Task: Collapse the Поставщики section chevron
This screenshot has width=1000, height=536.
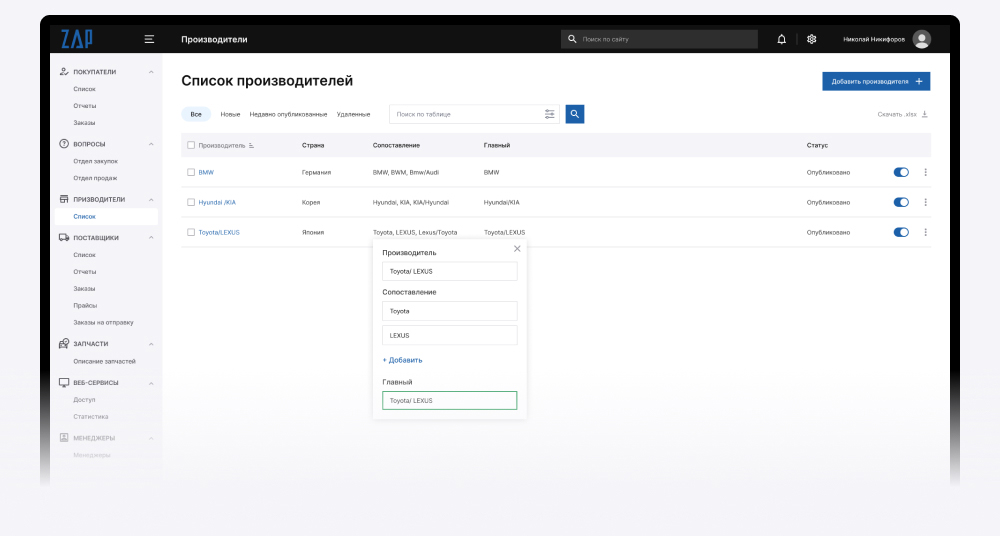Action: [151, 238]
